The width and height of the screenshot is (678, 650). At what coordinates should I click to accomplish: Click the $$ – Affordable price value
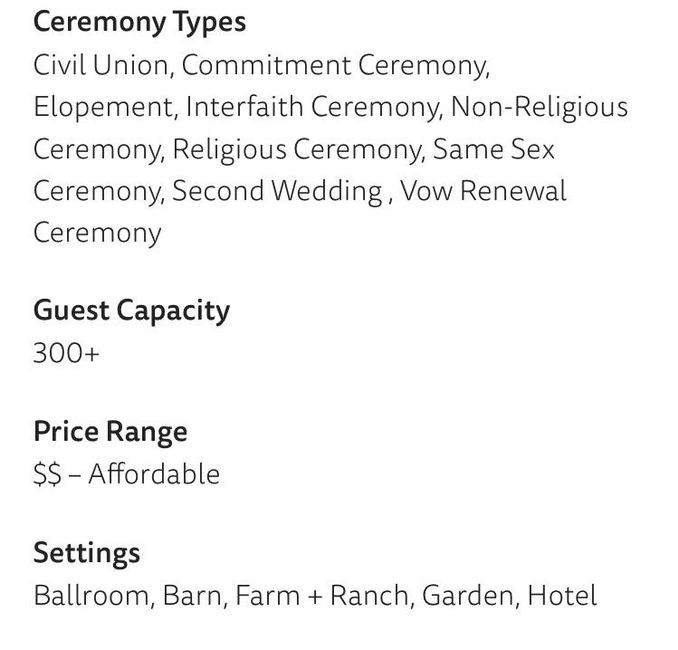pyautogui.click(x=126, y=474)
